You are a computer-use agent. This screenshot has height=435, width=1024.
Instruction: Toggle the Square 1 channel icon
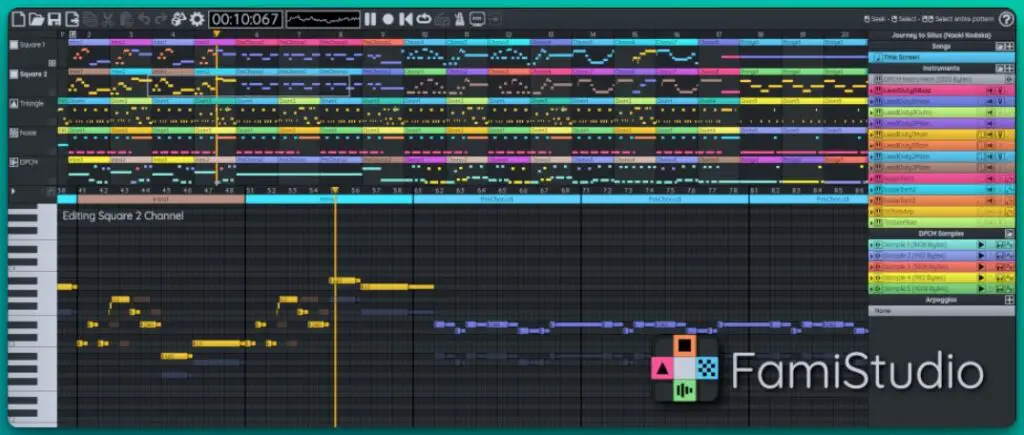click(13, 45)
